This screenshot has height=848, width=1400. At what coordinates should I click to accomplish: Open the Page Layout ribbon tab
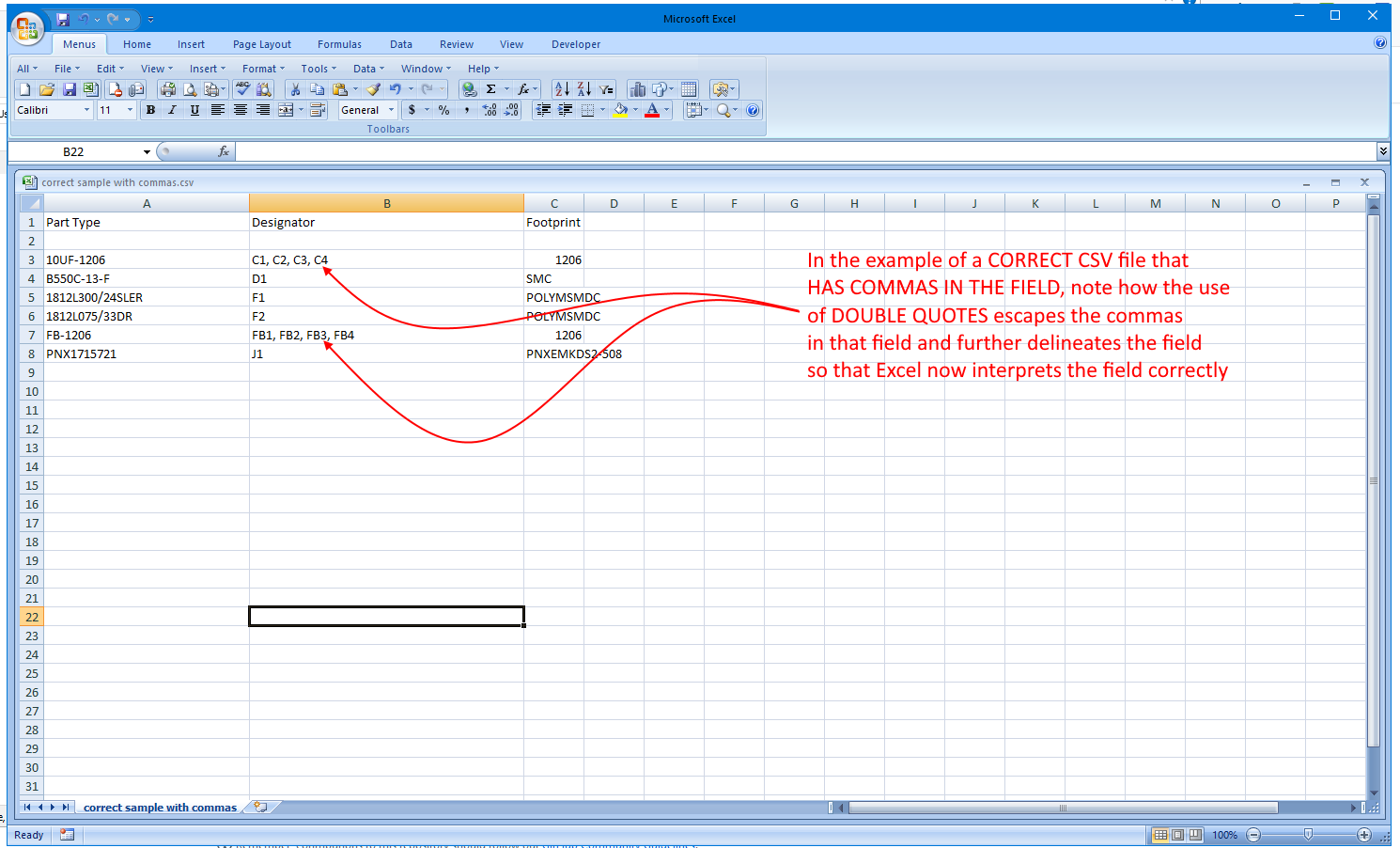click(x=262, y=44)
